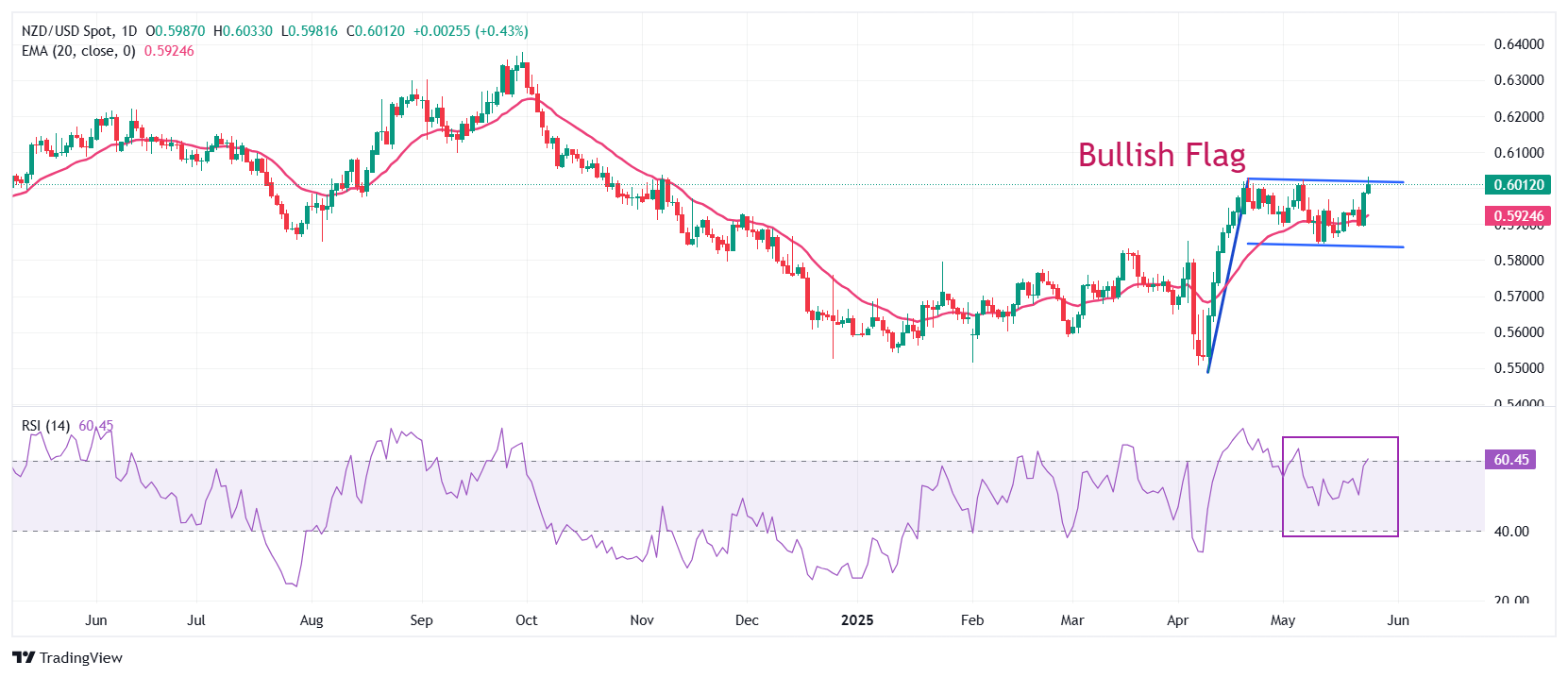Click the TradingView logo icon
Image resolution: width=1568 pixels, height=678 pixels.
point(24,657)
